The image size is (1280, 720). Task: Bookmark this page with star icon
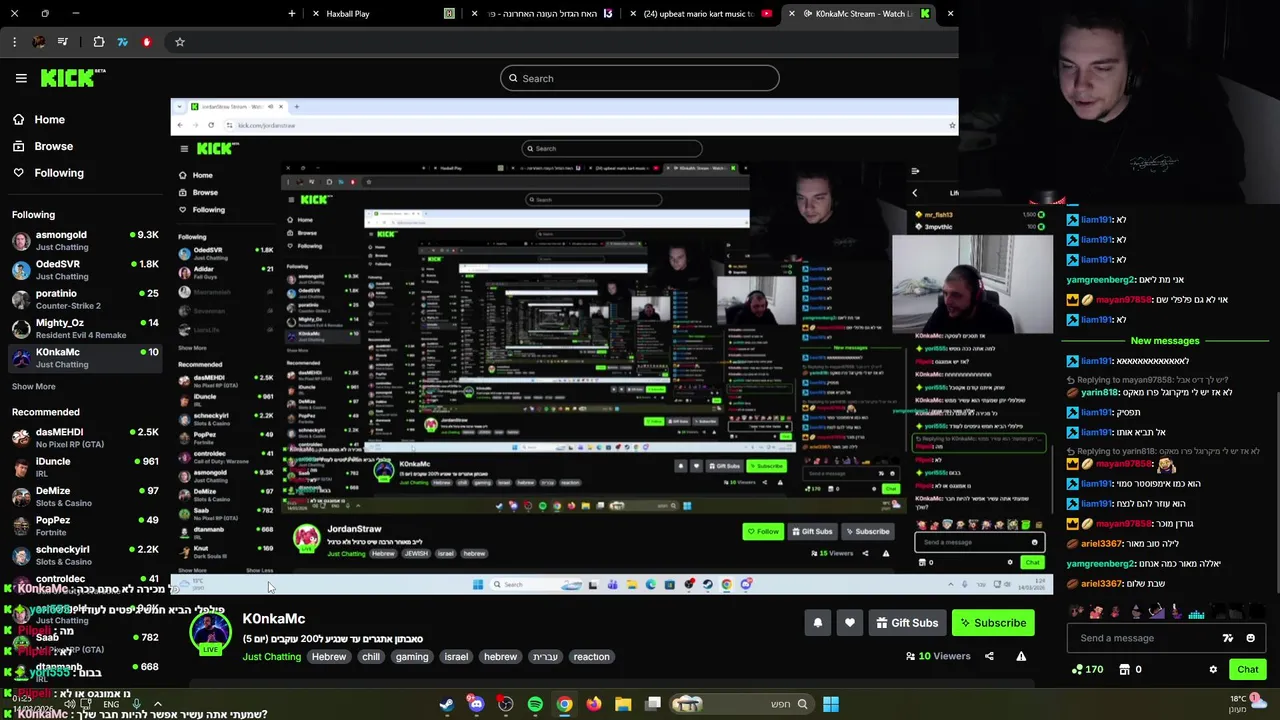pyautogui.click(x=180, y=42)
